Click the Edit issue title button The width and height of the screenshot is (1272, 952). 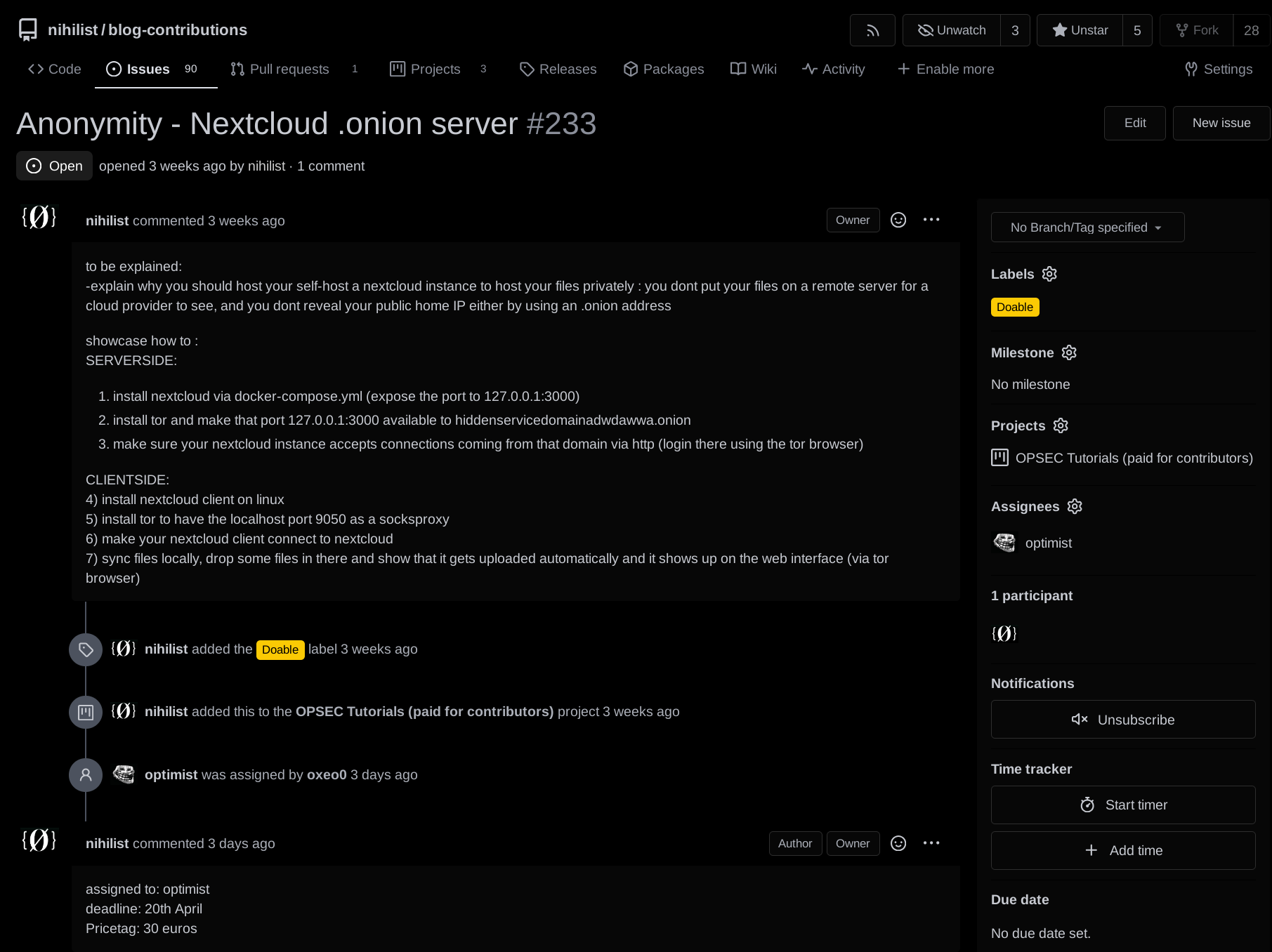pyautogui.click(x=1135, y=123)
